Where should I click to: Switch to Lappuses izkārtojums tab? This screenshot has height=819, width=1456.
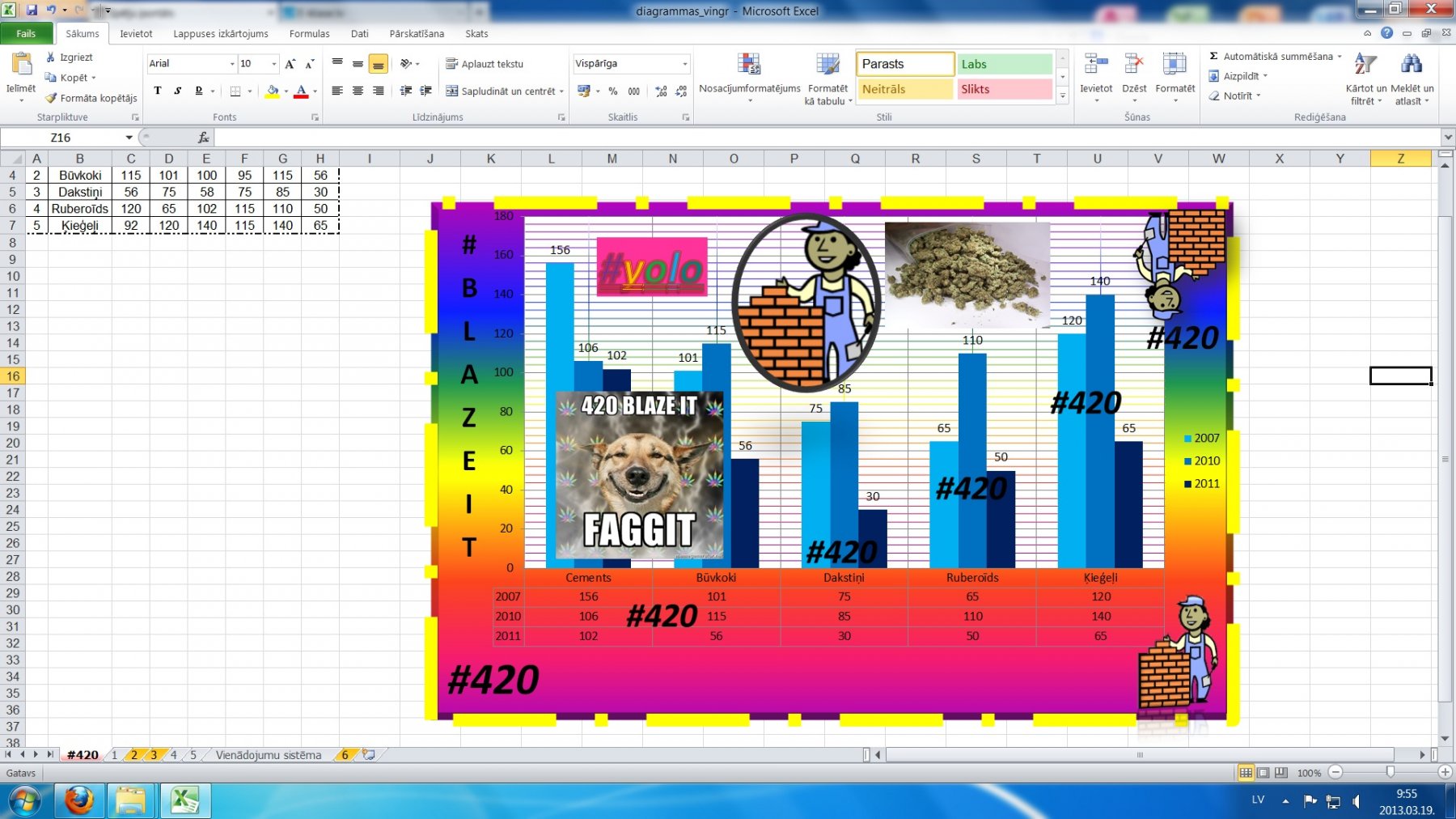tap(221, 34)
